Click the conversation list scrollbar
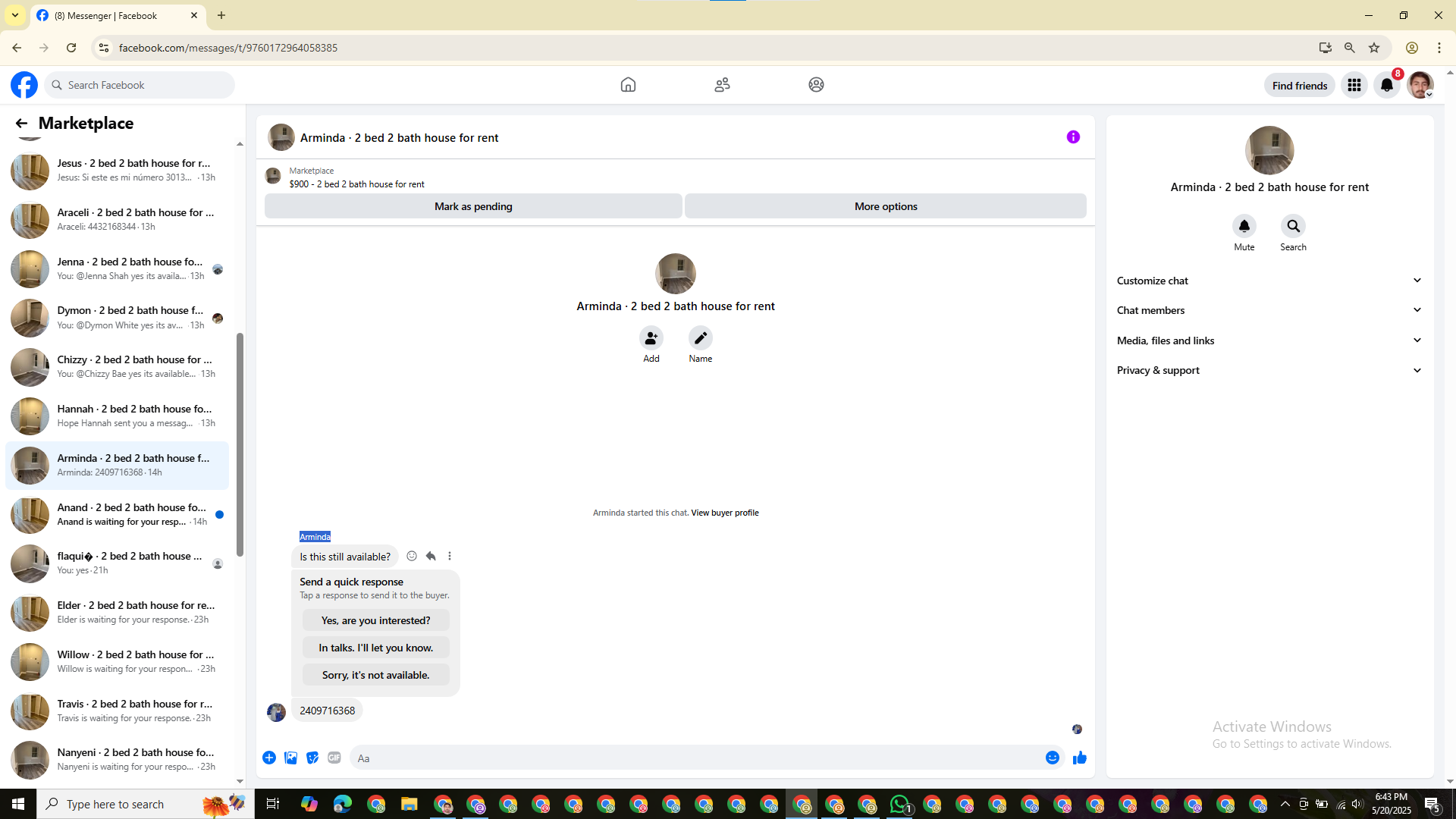 [x=240, y=444]
